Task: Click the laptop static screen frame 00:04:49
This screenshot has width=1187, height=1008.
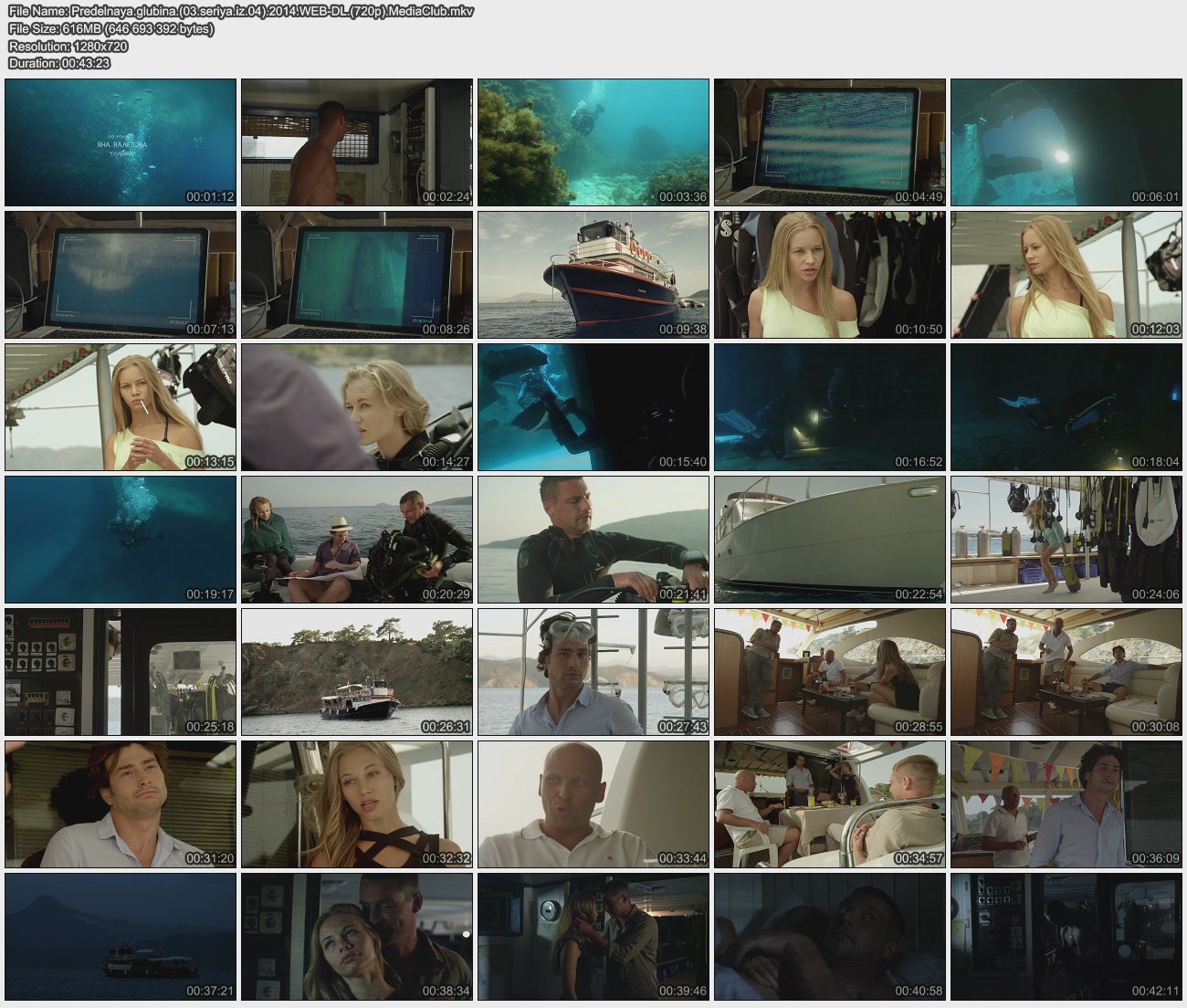Action: [x=830, y=142]
